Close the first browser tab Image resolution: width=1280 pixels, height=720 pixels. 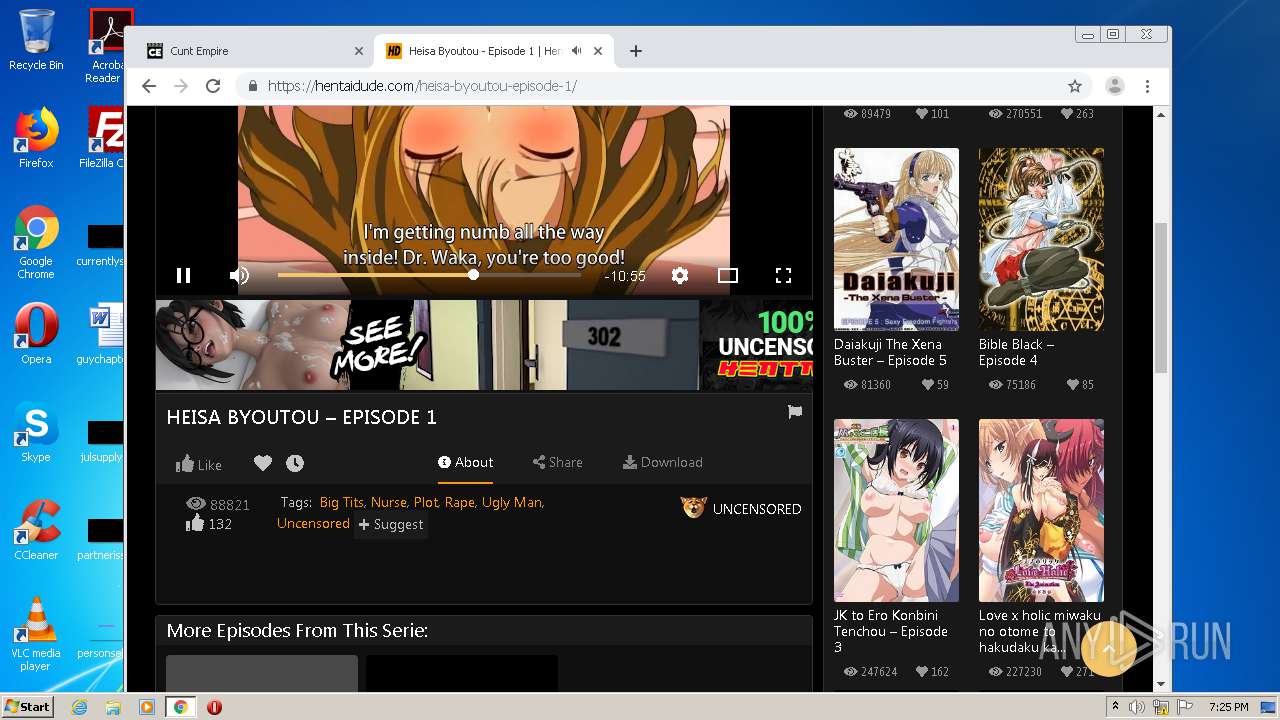(359, 51)
